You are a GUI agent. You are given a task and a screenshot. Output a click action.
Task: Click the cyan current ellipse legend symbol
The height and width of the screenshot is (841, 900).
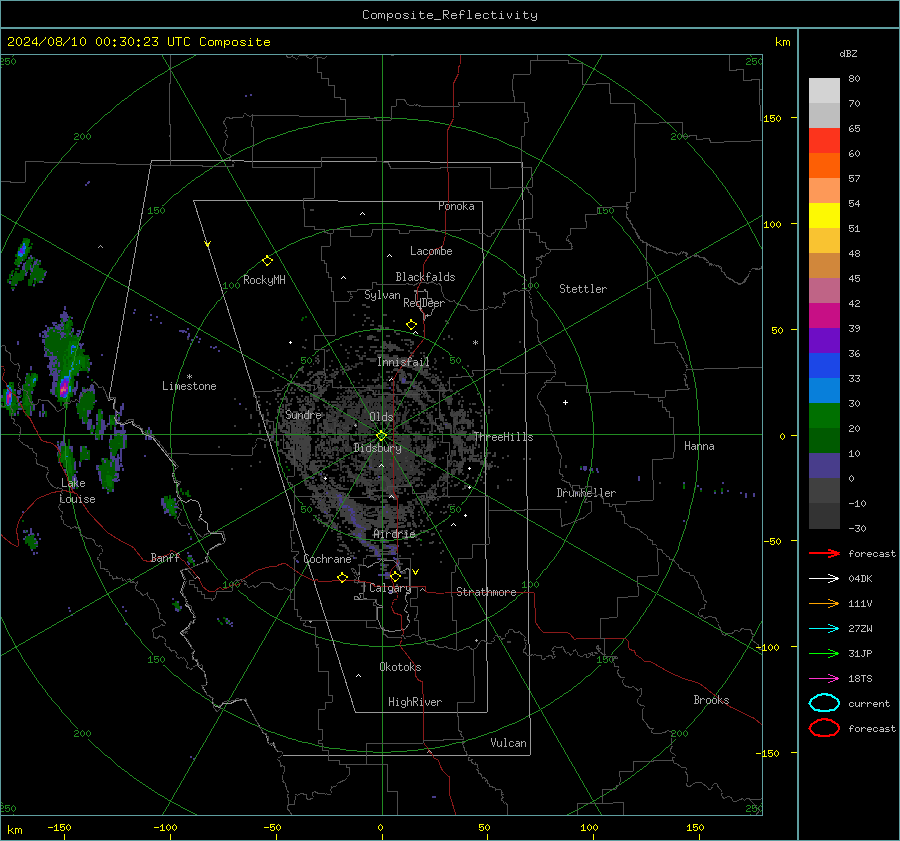pos(824,703)
